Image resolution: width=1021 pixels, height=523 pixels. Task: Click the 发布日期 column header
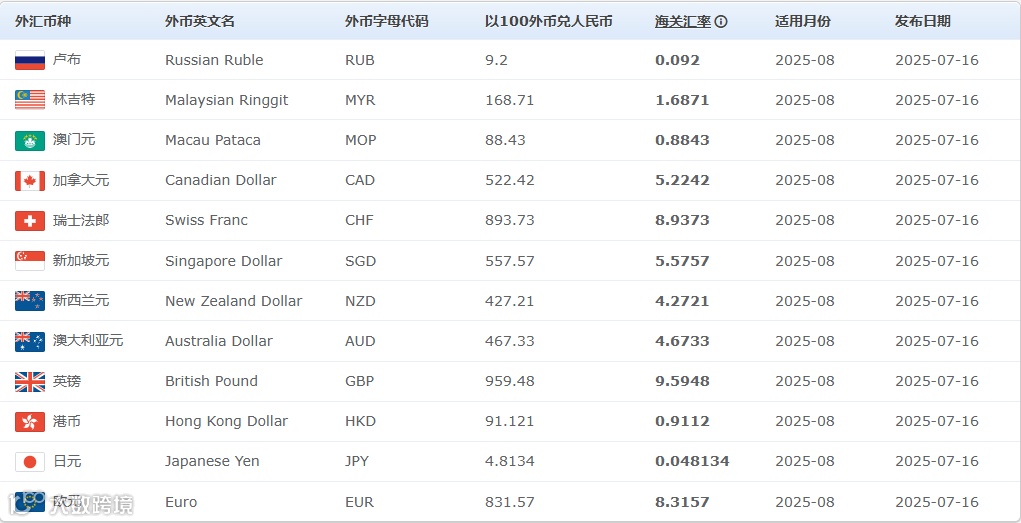[x=923, y=21]
